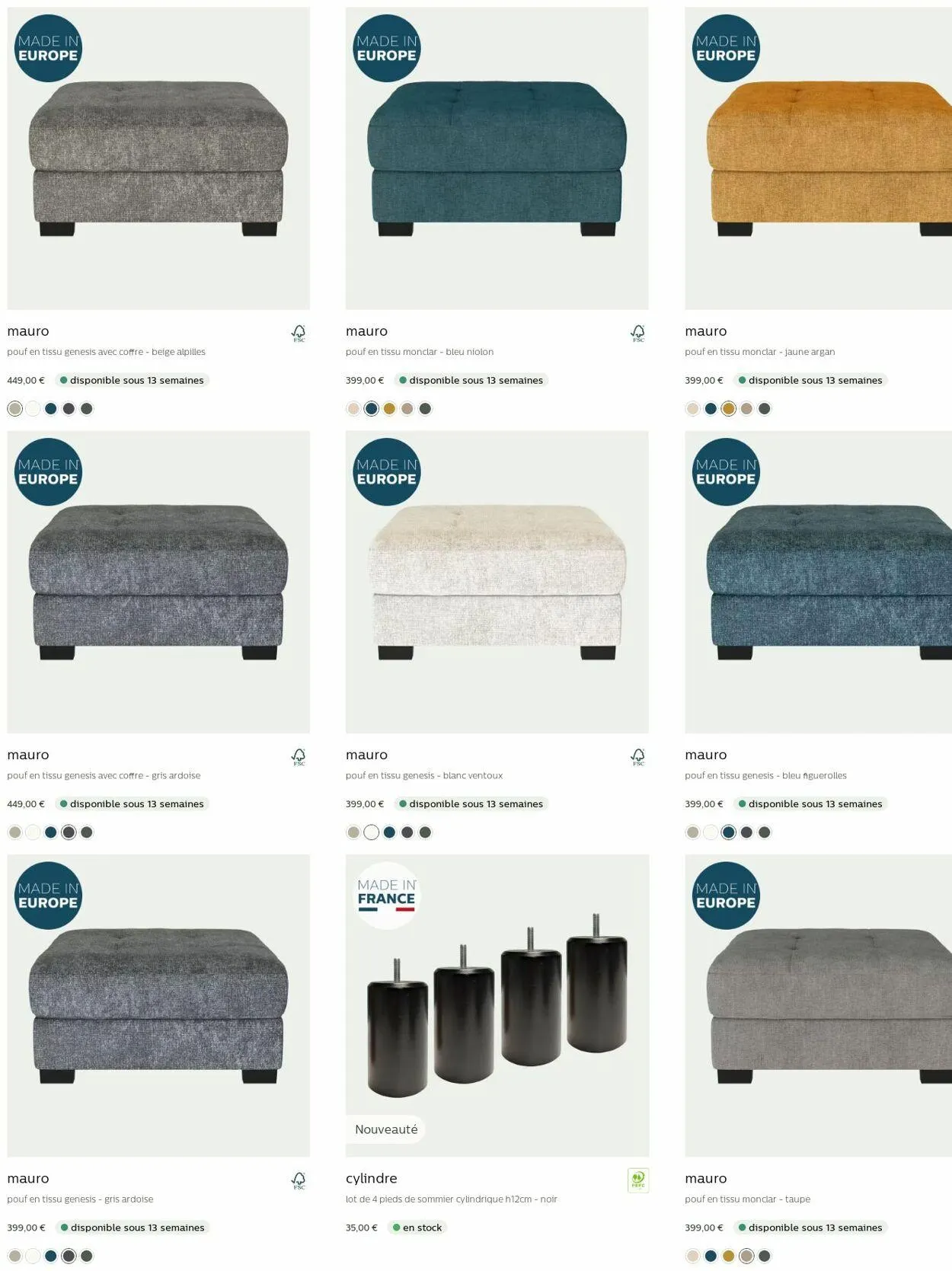Open the blue monclar pouf image
Viewport: 952px width, 1271px height.
click(x=497, y=158)
